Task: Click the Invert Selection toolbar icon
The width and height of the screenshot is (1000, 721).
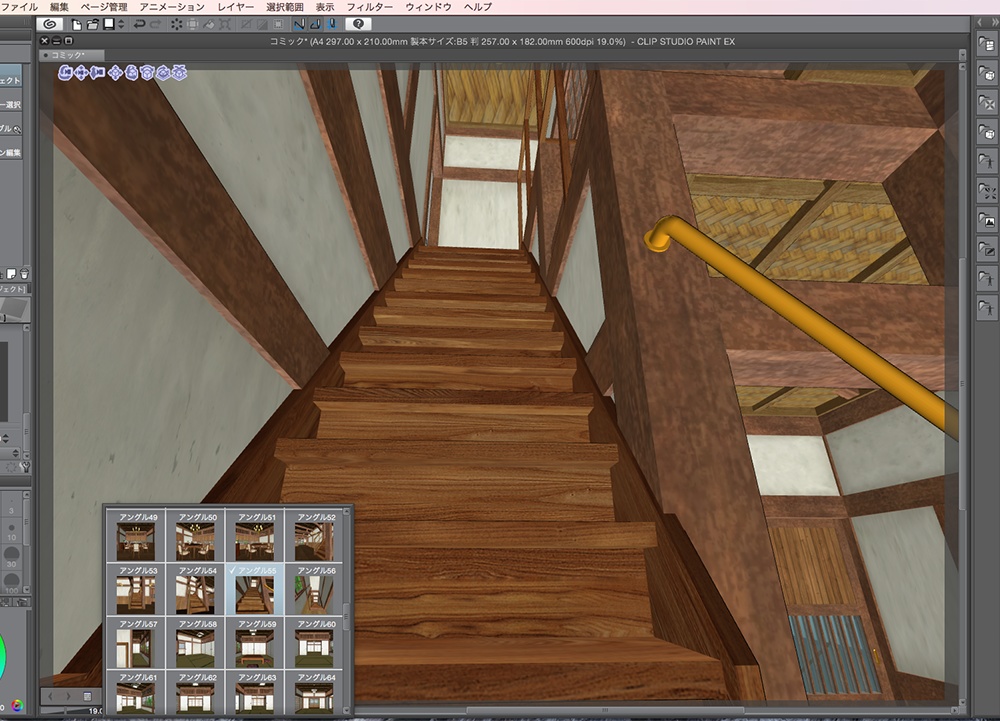Action: coord(262,24)
